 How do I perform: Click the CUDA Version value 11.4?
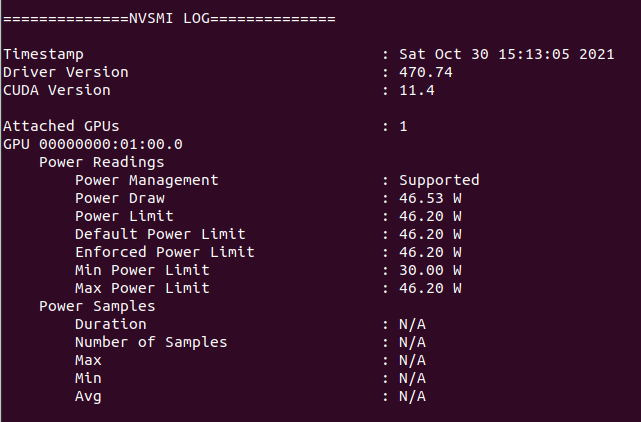pyautogui.click(x=417, y=90)
